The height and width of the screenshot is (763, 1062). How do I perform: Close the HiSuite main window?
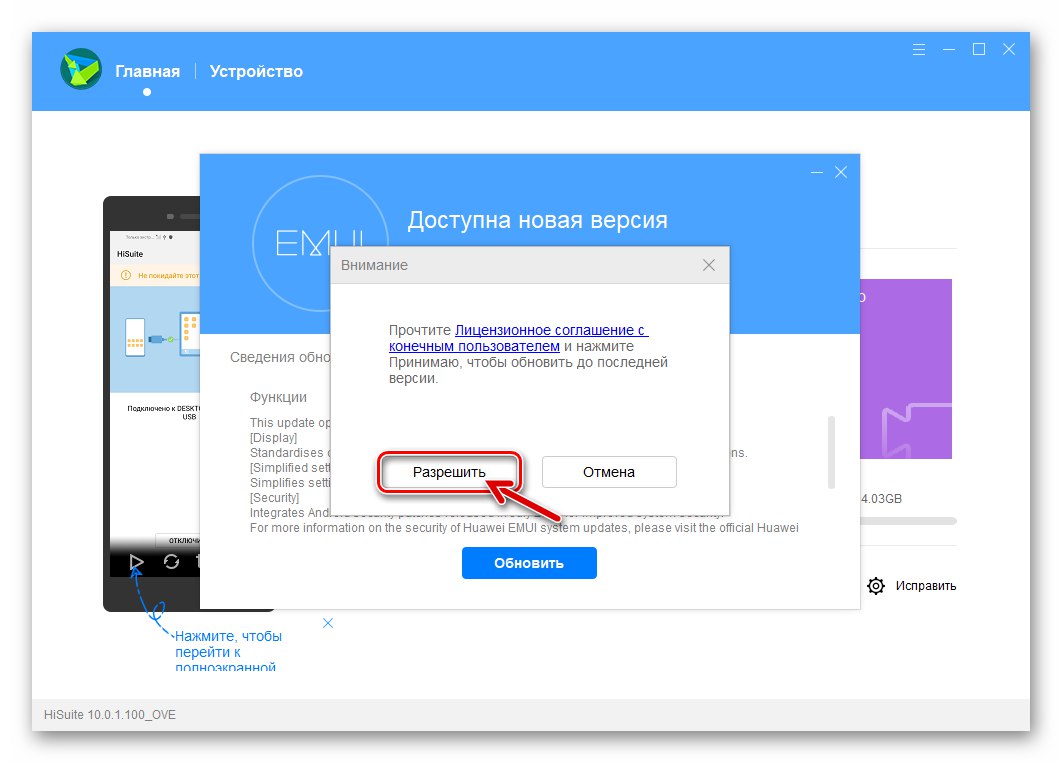(x=1008, y=49)
